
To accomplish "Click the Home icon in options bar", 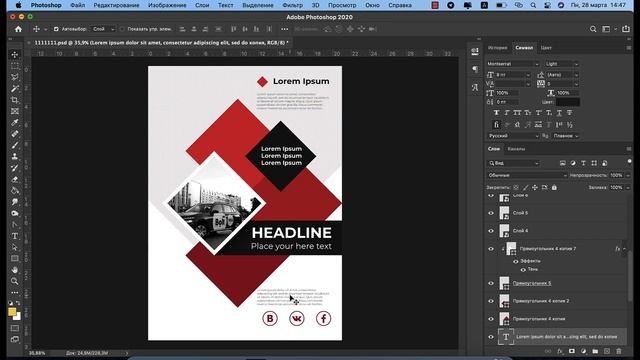I will pyautogui.click(x=18, y=29).
